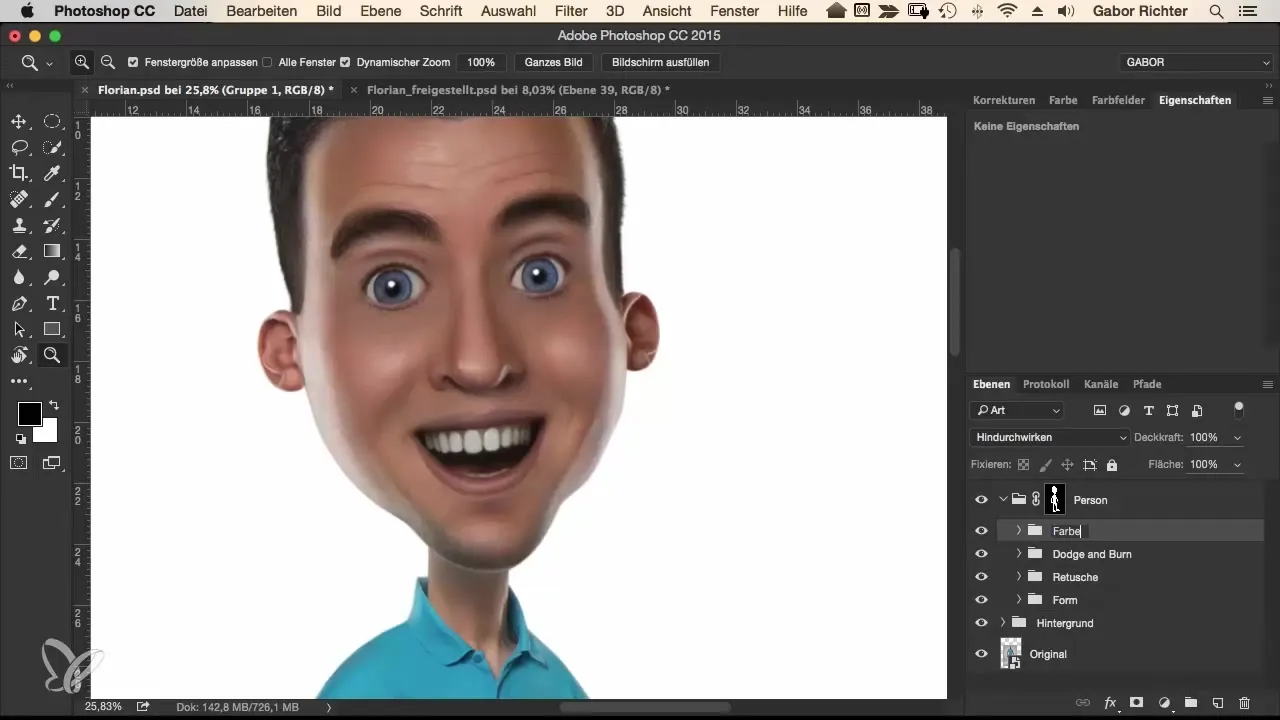
Task: Click the Zoom In mode icon
Action: click(x=82, y=62)
